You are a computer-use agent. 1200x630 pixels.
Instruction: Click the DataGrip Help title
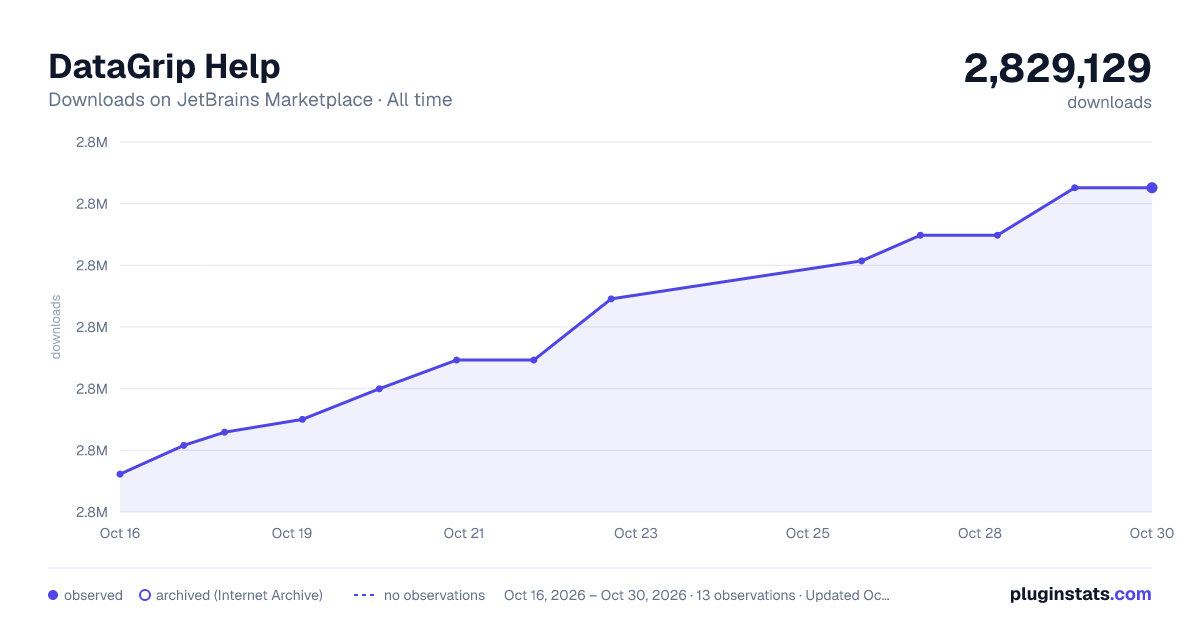coord(164,66)
